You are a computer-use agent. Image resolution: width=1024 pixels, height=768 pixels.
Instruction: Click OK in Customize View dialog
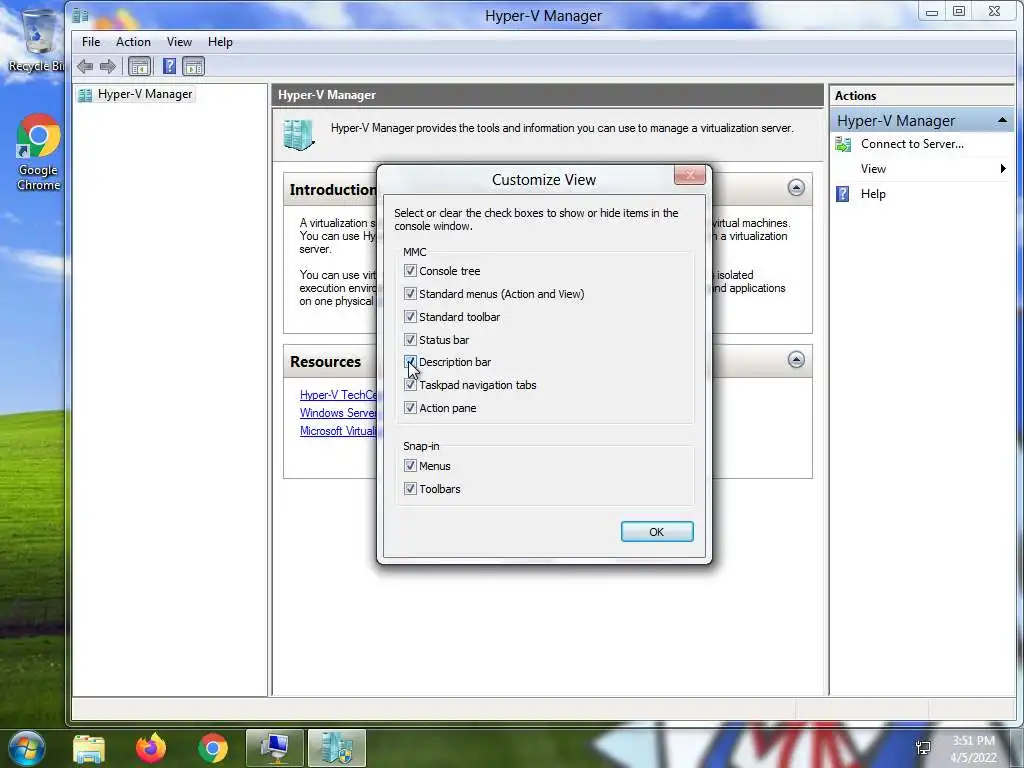pos(656,532)
